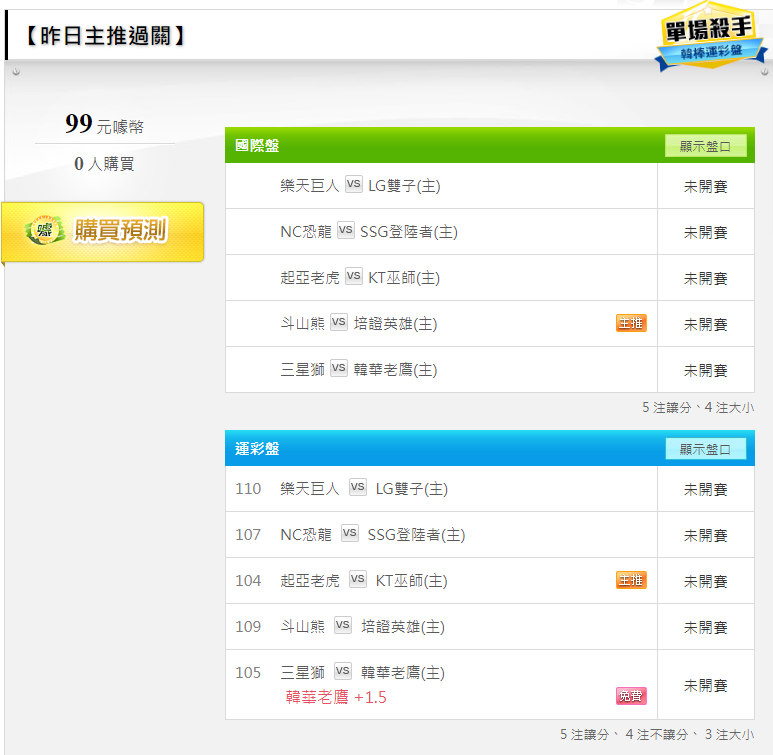
Task: Click the 主推 badge on 斗山熊 row
Action: 631,323
